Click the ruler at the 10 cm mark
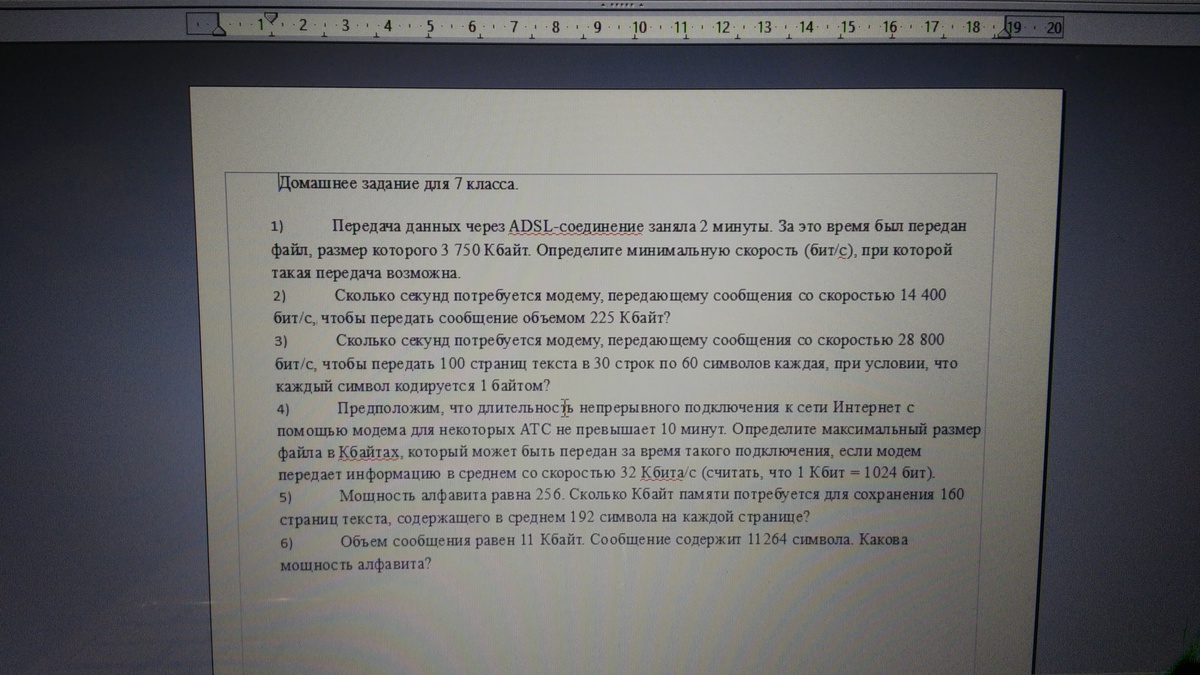 [x=639, y=28]
